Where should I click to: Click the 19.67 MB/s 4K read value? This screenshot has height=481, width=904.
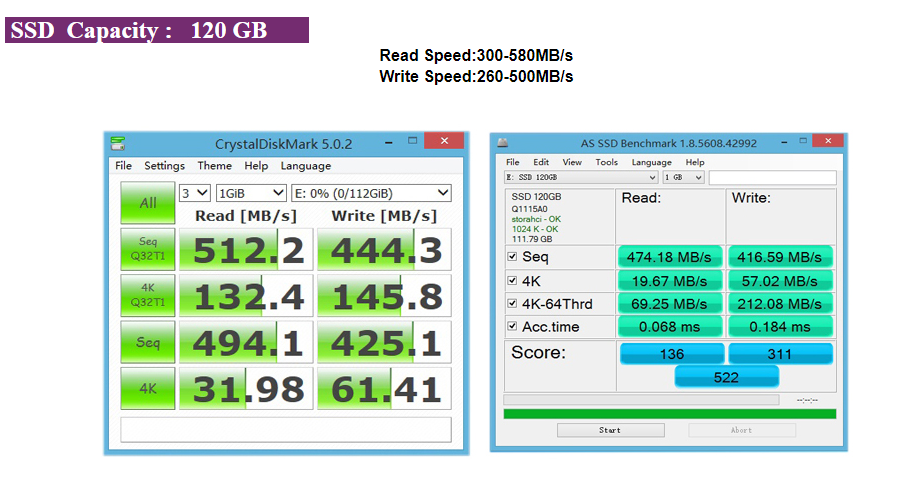coord(669,281)
